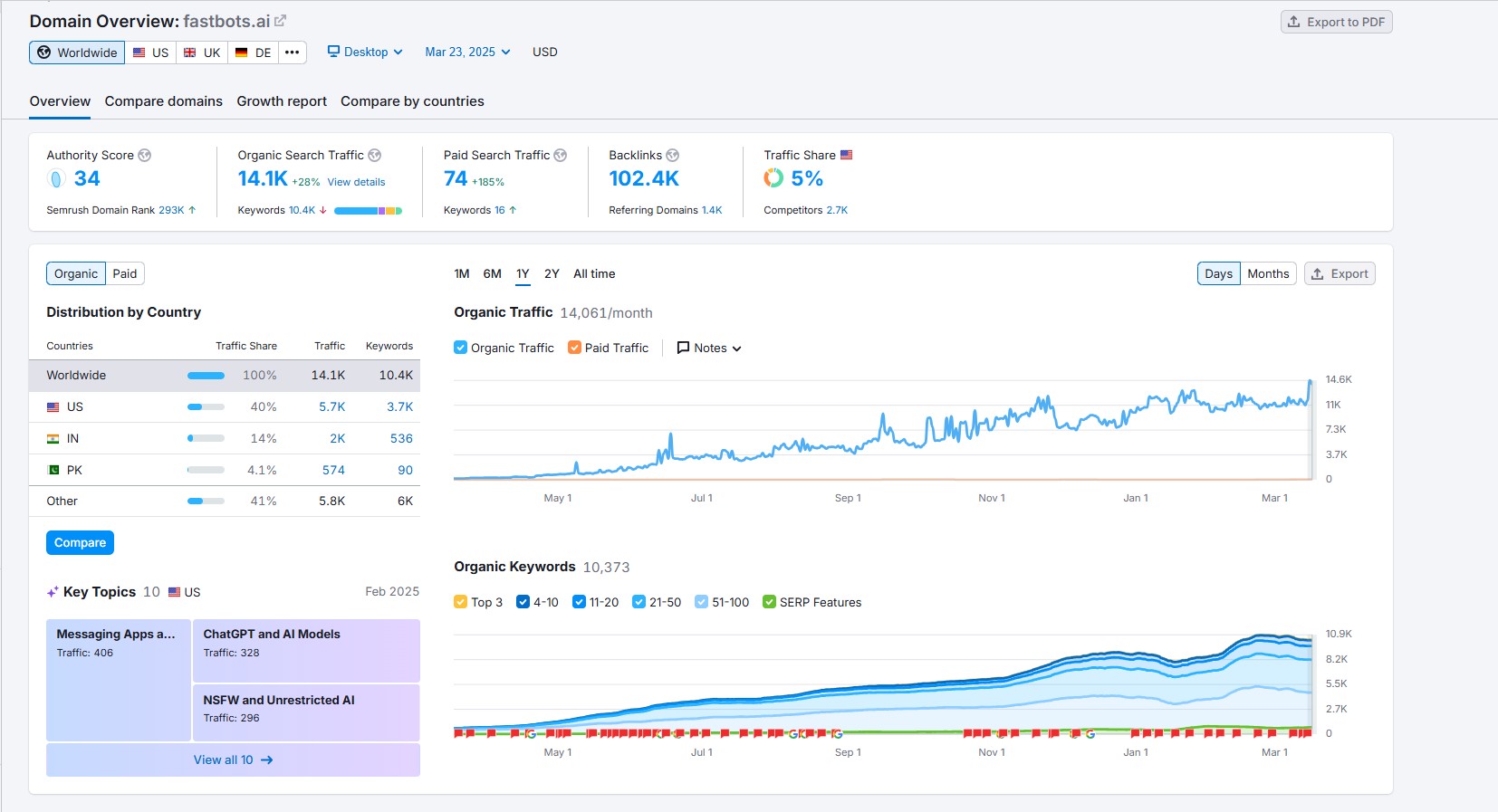Click the UK flag icon in database selector

point(190,53)
